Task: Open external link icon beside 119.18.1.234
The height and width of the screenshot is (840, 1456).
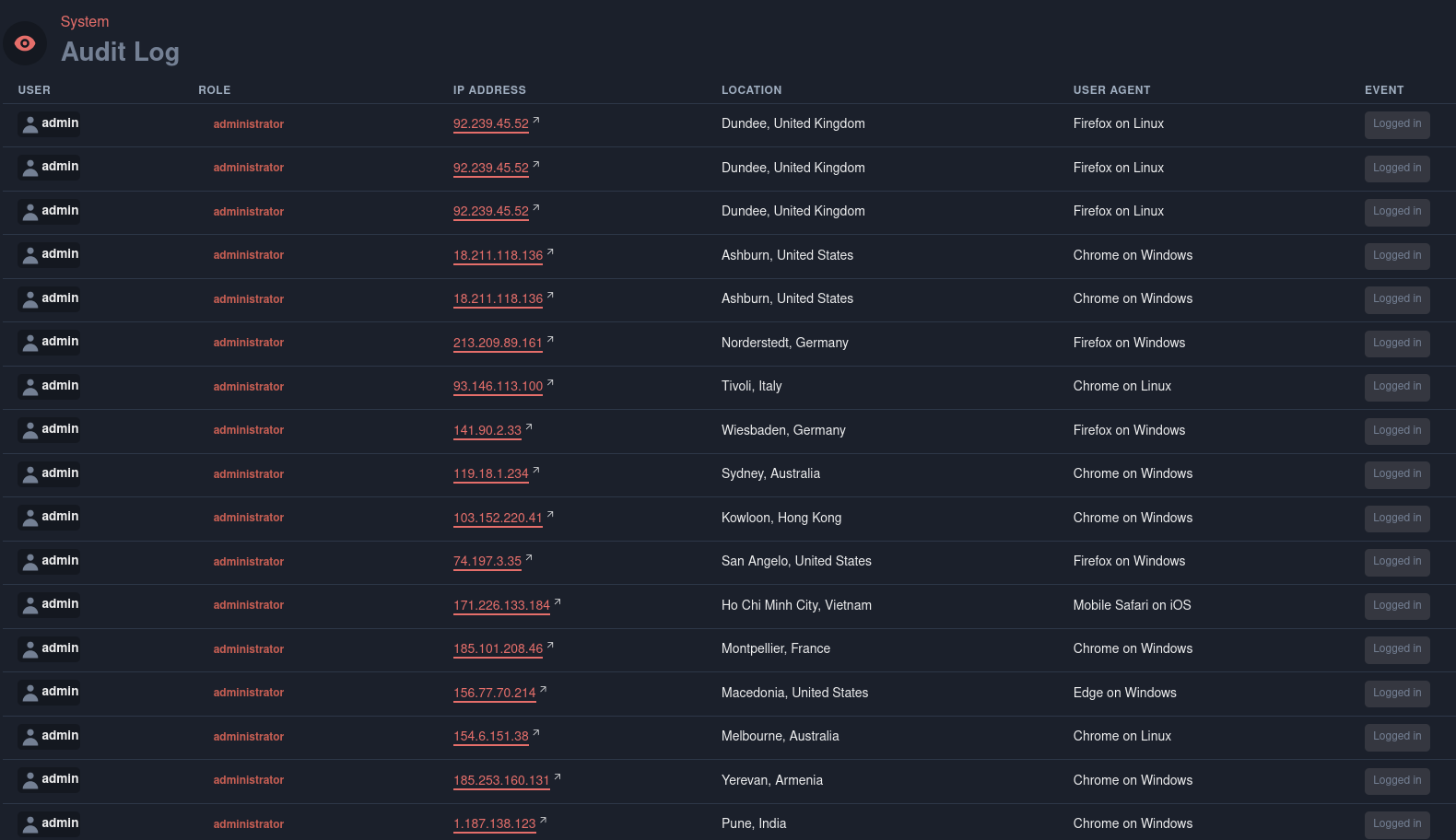Action: tap(536, 471)
